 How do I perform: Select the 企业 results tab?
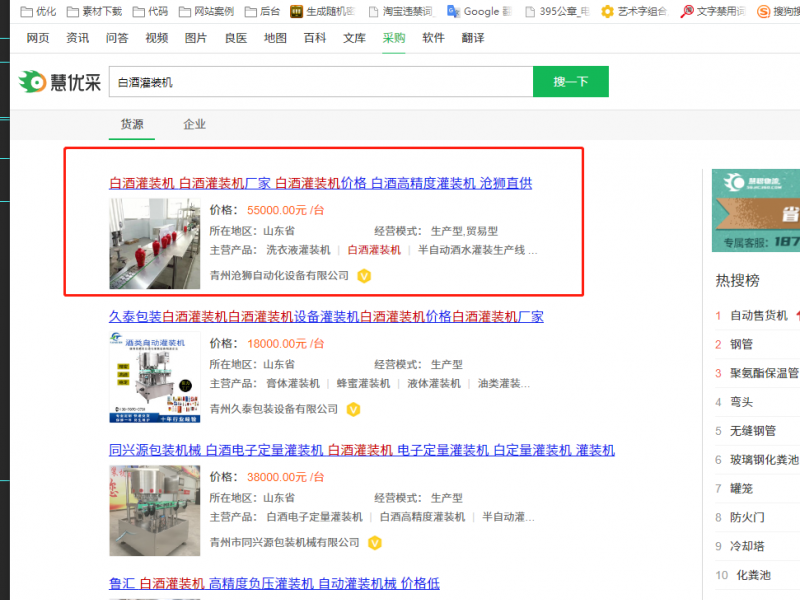[194, 124]
